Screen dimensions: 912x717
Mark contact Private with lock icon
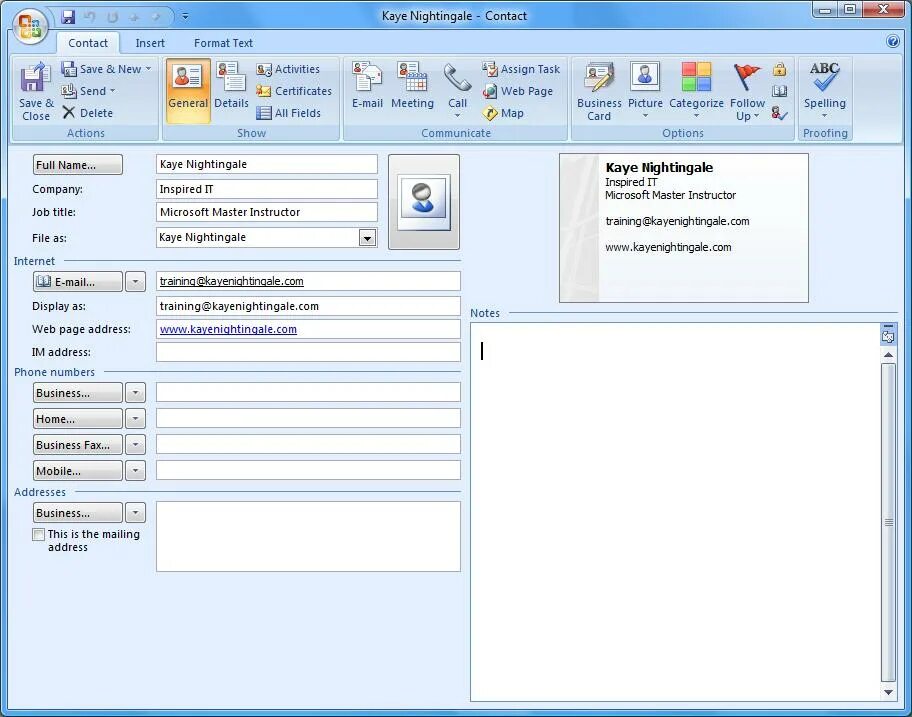[x=779, y=70]
